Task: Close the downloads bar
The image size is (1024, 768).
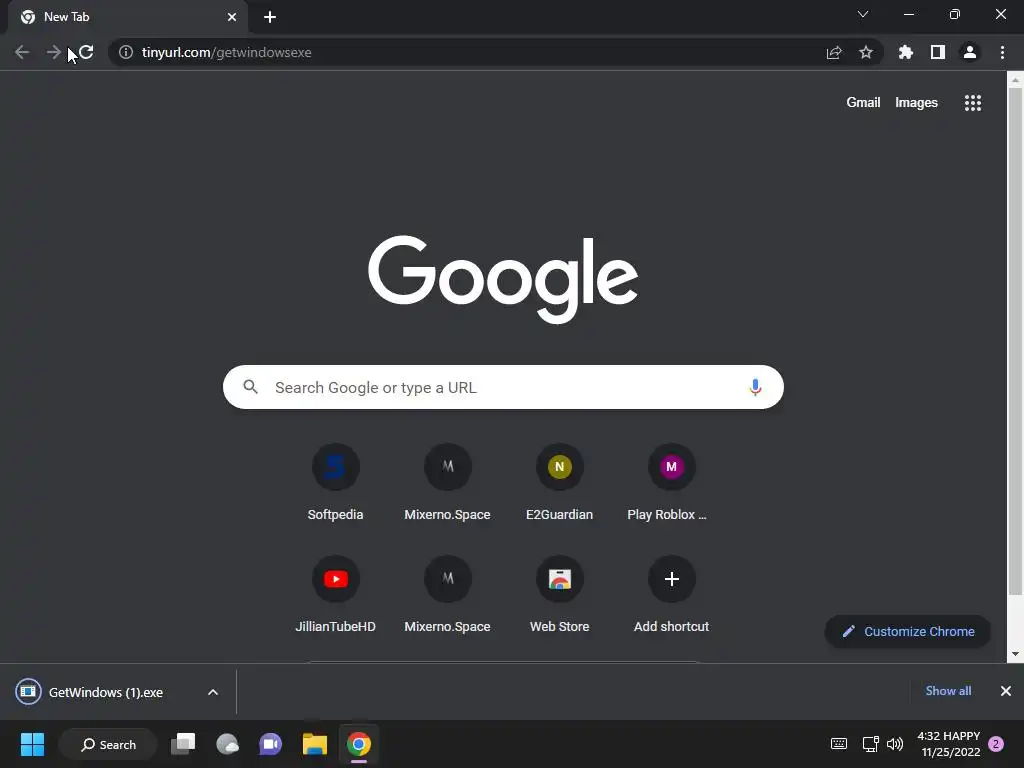Action: pyautogui.click(x=1006, y=691)
